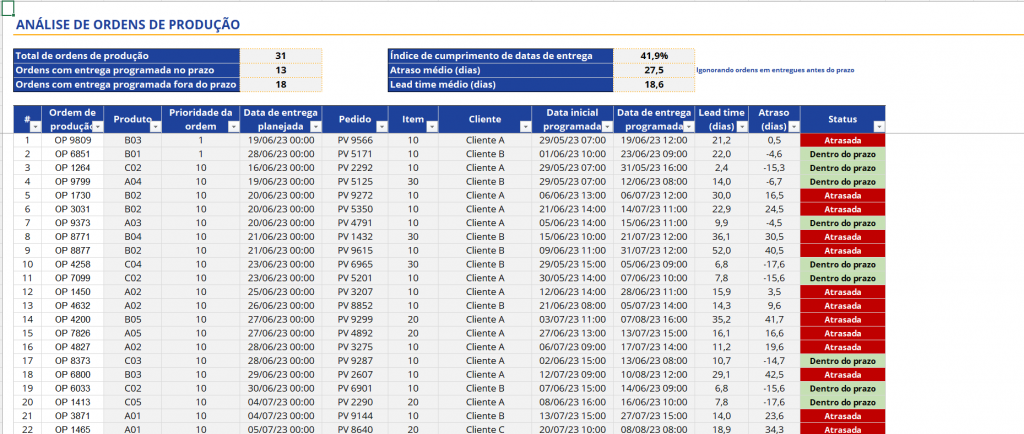Click the Prioridade da ordem filter arrow
This screenshot has height=434, width=1024.
click(232, 127)
